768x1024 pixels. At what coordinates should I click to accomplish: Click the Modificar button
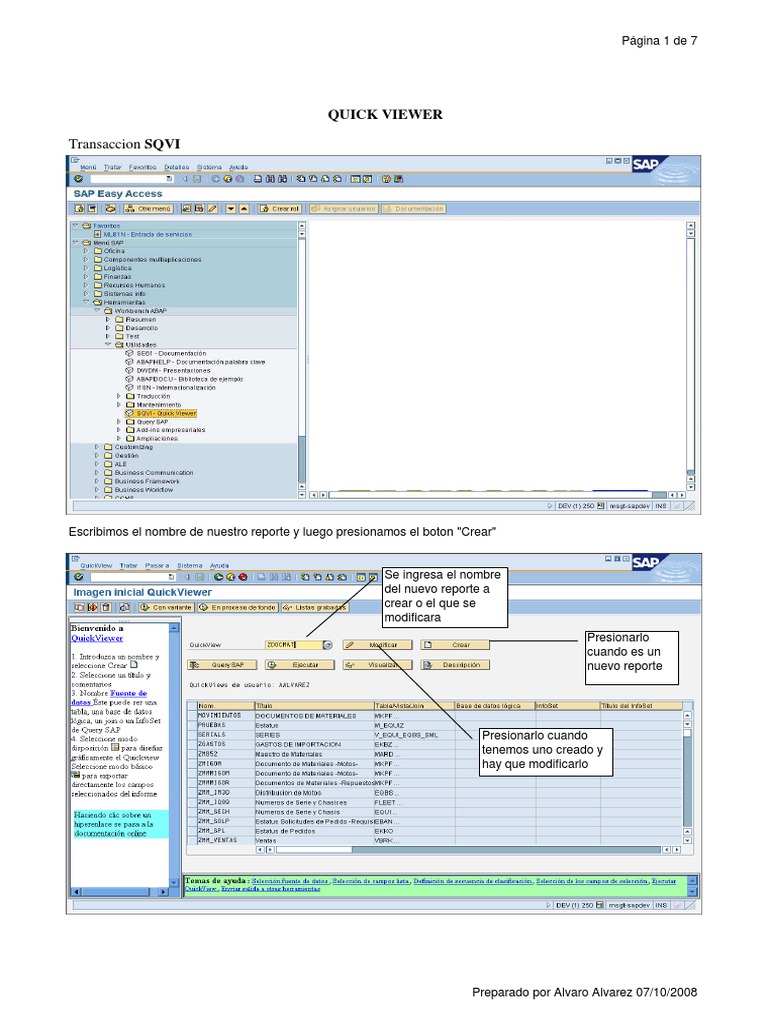[377, 645]
